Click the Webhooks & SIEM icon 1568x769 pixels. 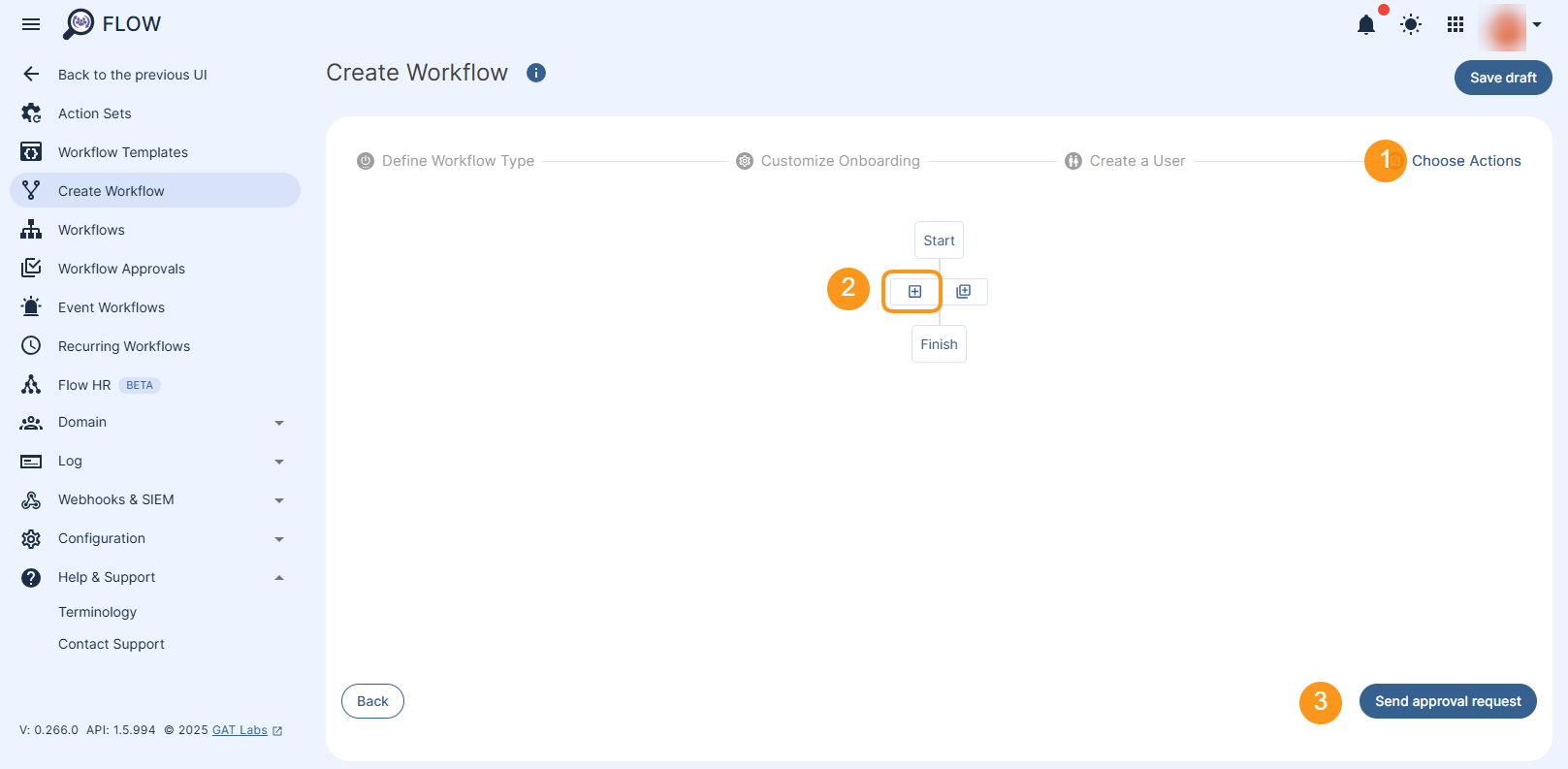[x=31, y=499]
